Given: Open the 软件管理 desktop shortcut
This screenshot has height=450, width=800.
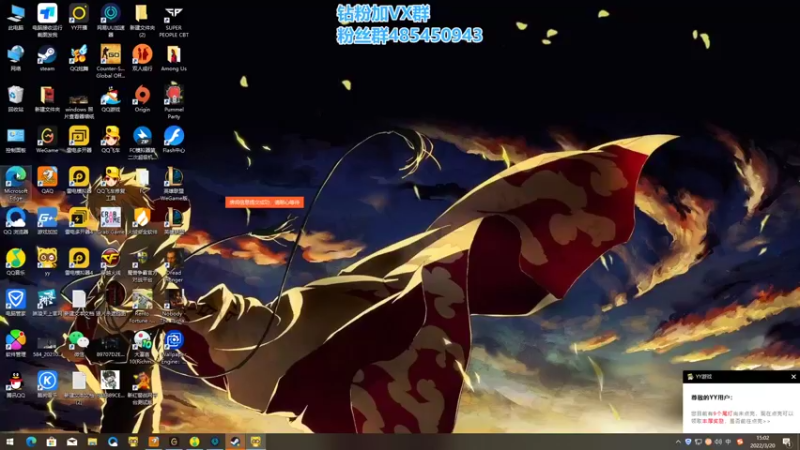Looking at the screenshot, I should (16, 343).
